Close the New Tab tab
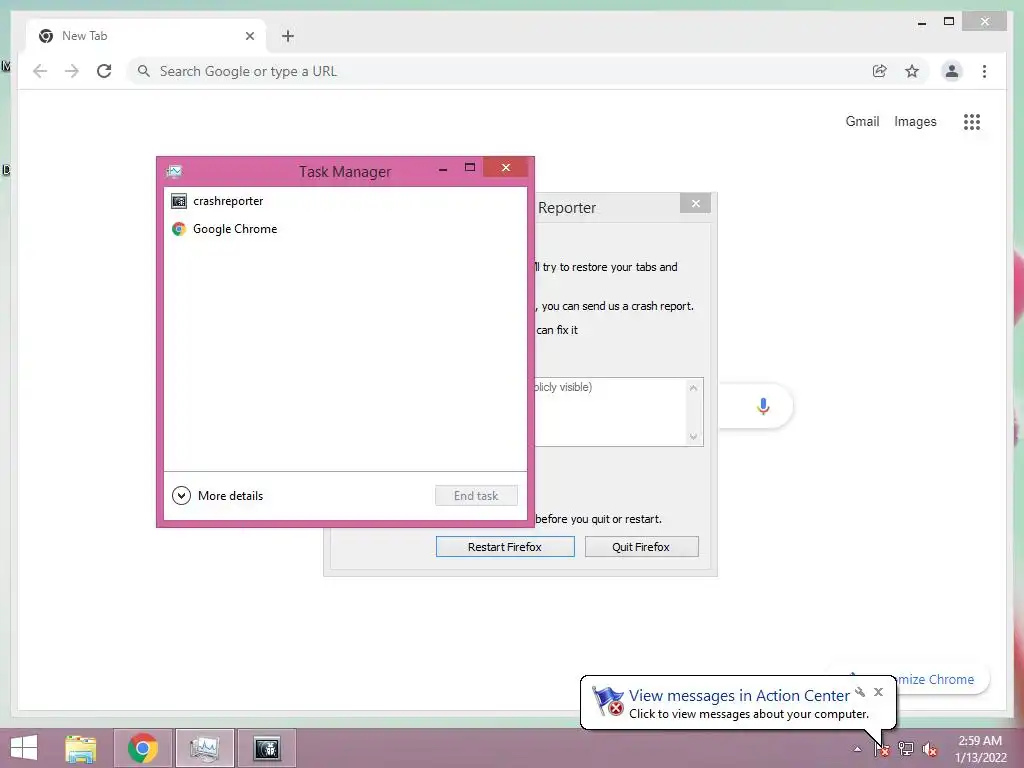The image size is (1024, 768). tap(249, 36)
